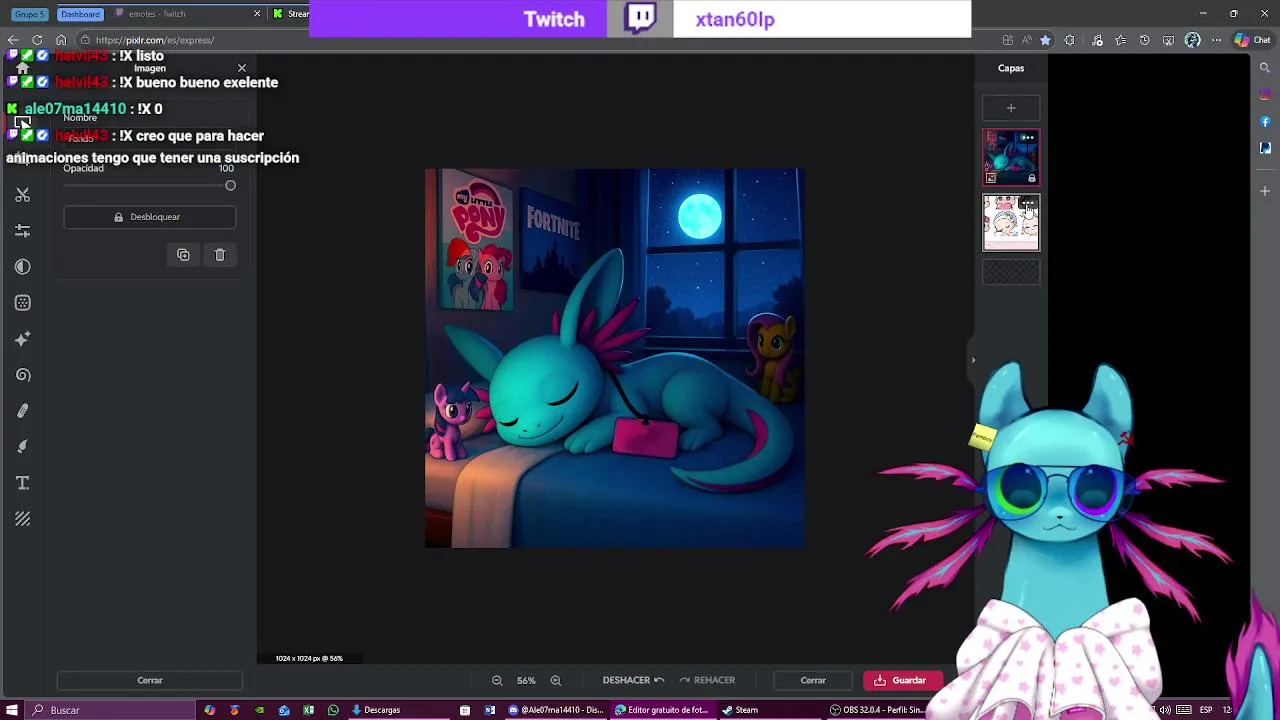
Task: Click DESHACER to undo
Action: 633,680
